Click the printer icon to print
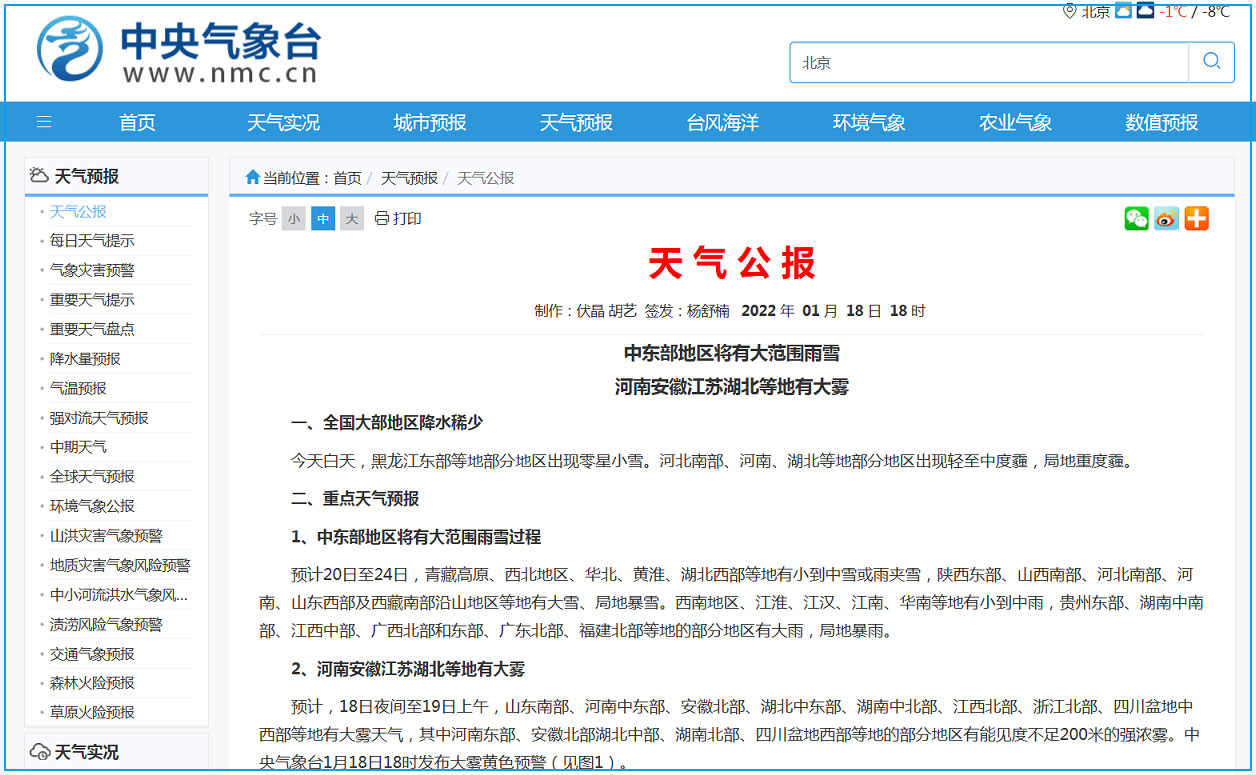Viewport: 1256px width, 775px height. (x=381, y=218)
